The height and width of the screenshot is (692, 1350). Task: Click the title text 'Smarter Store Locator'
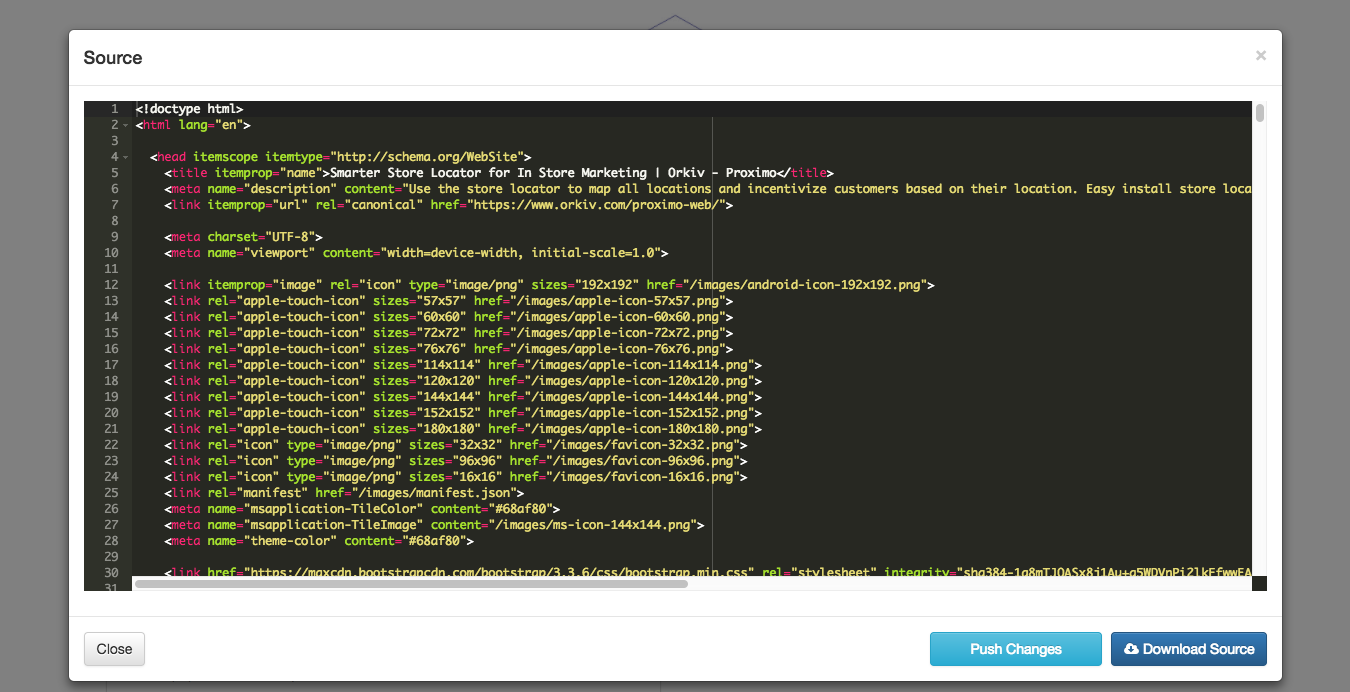click(405, 173)
